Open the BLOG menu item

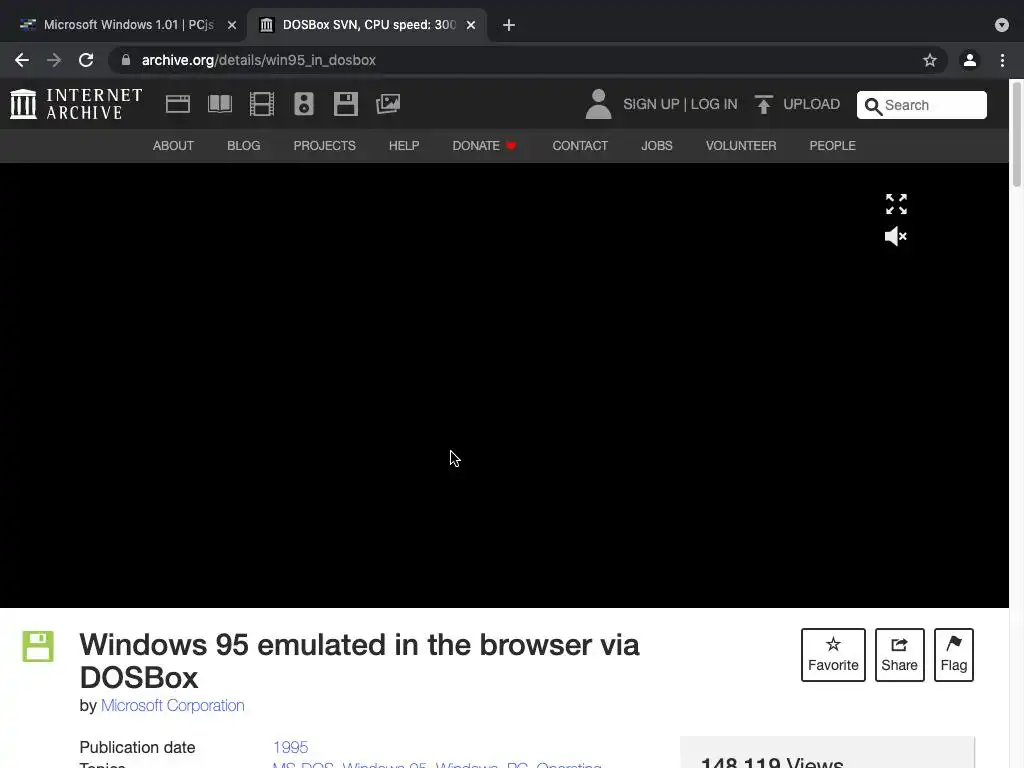(244, 146)
